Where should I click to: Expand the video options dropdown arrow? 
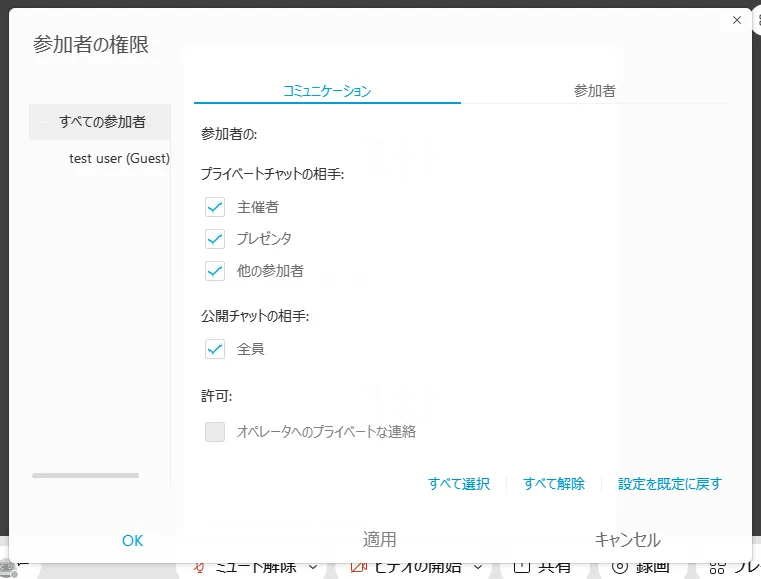(477, 567)
